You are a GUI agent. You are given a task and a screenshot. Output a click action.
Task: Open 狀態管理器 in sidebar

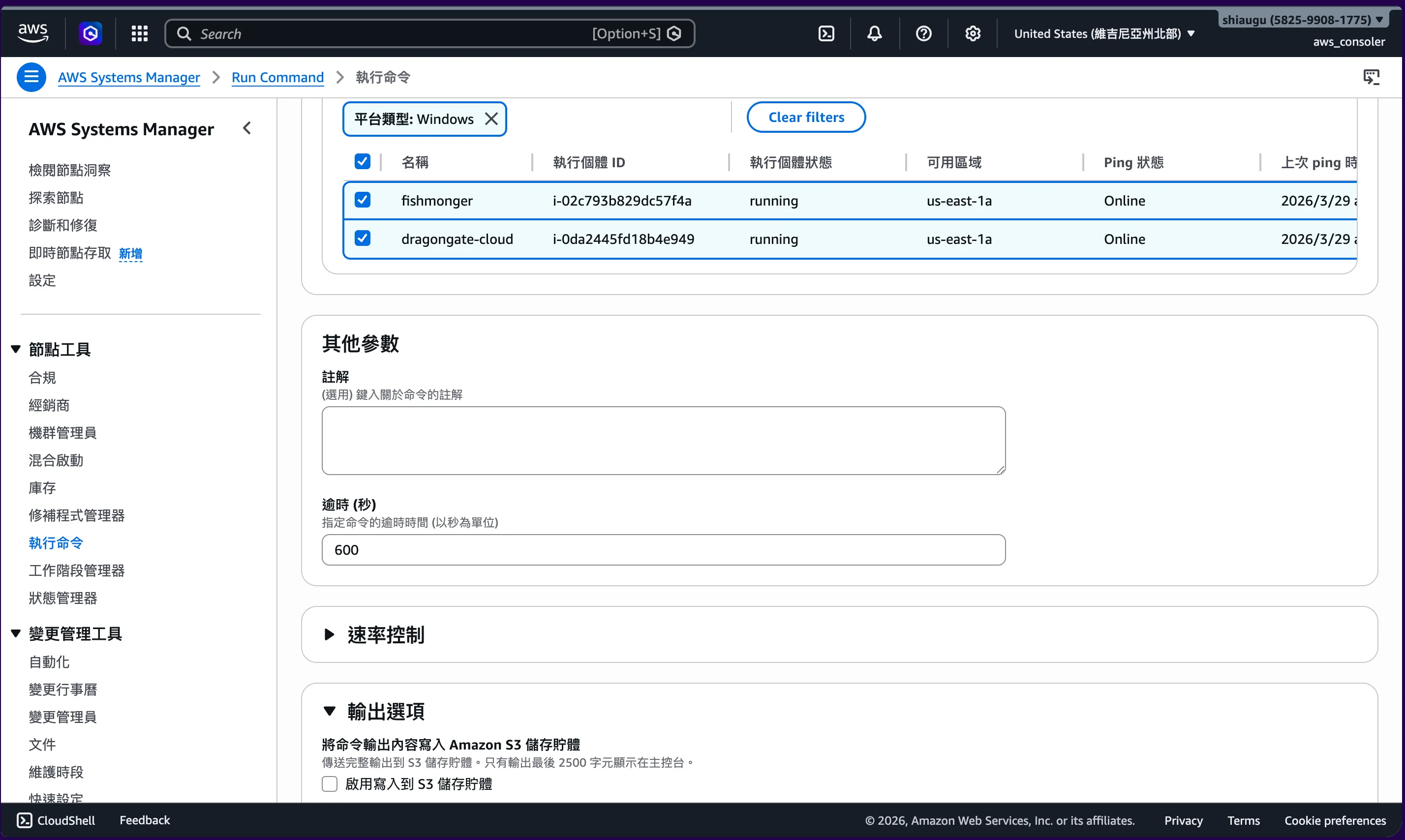point(63,599)
